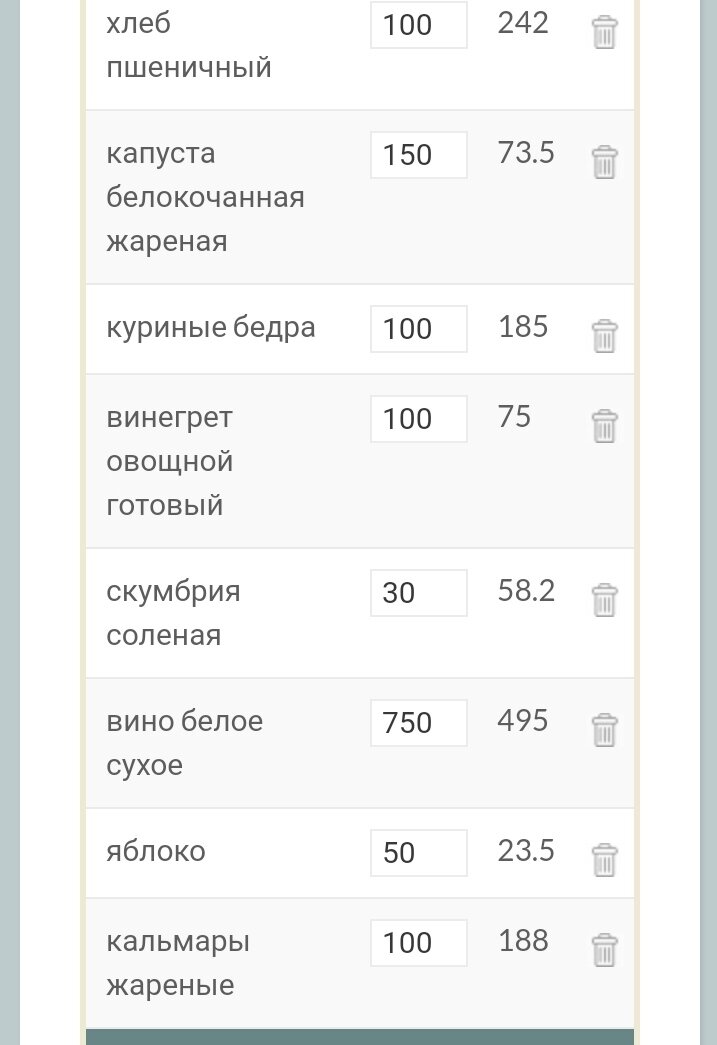Click the 750 value field for вино
The height and width of the screenshot is (1045, 717).
pos(418,722)
